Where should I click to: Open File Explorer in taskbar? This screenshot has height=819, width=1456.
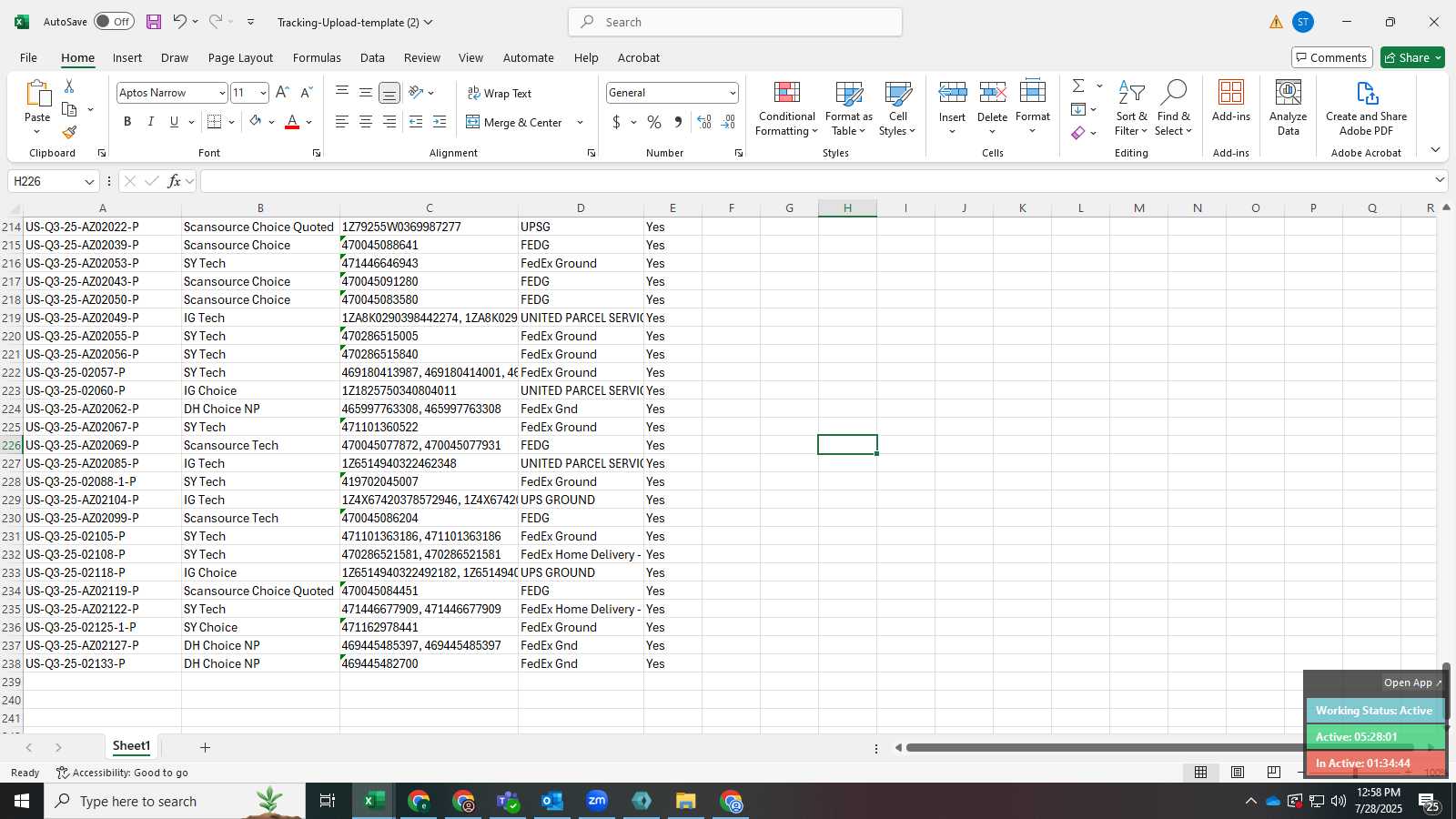coord(686,801)
